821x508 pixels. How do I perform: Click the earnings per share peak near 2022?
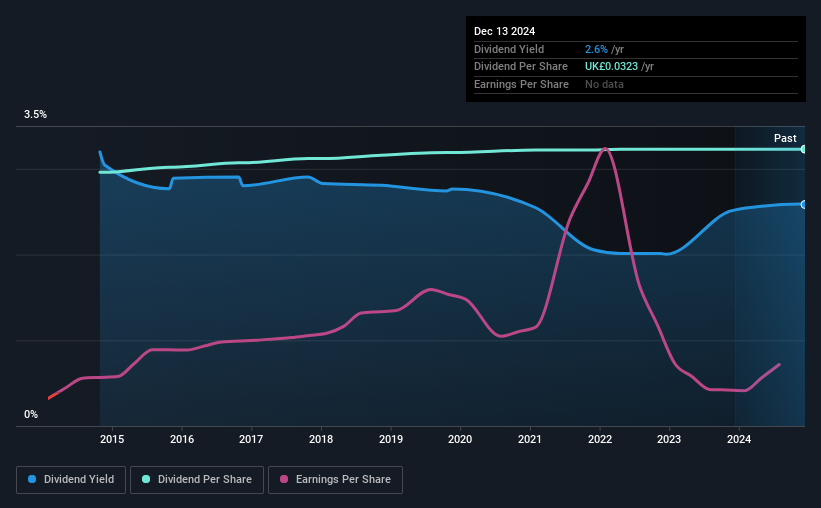tap(605, 149)
